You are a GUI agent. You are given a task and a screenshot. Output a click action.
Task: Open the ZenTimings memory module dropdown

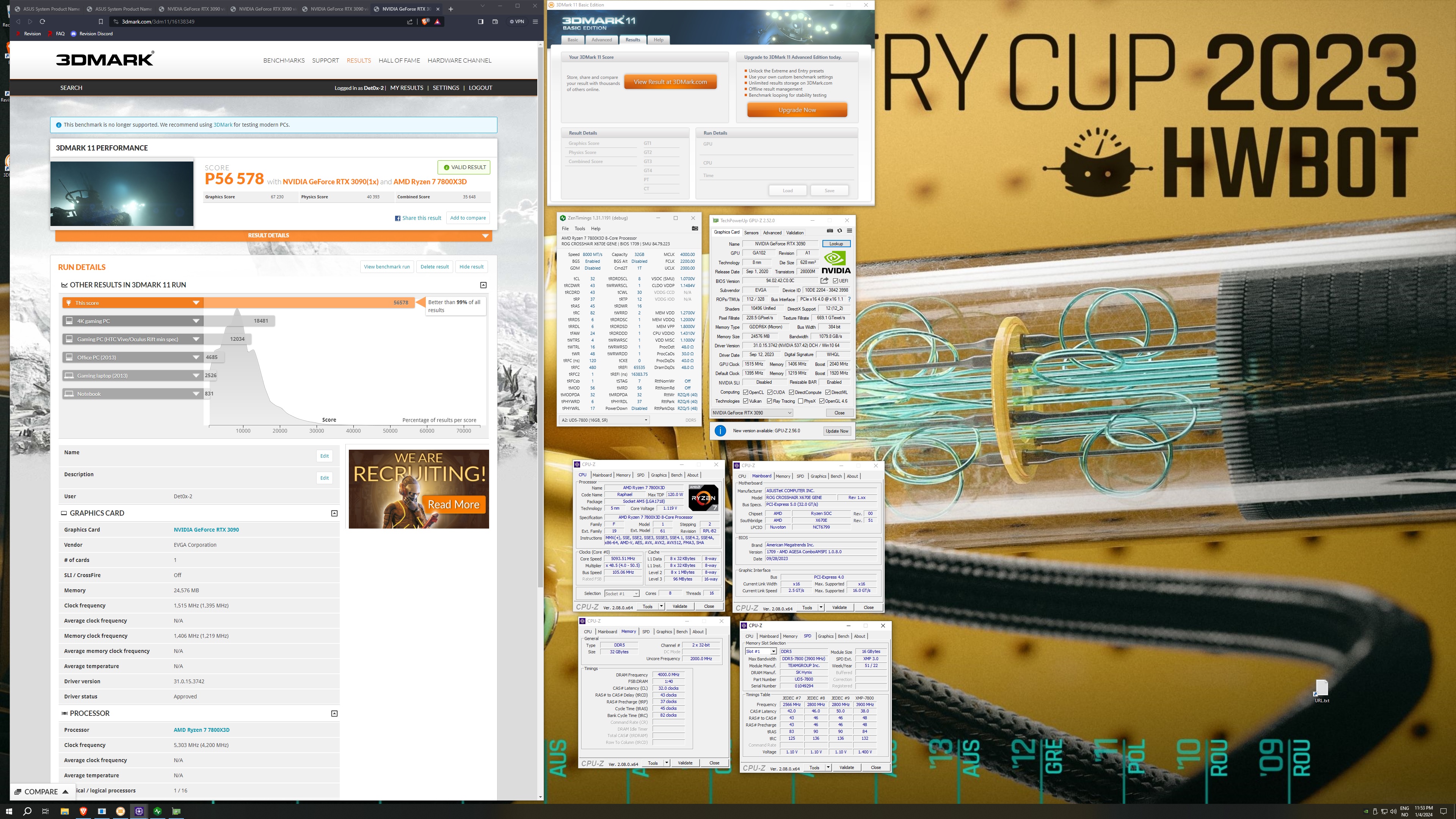click(604, 420)
